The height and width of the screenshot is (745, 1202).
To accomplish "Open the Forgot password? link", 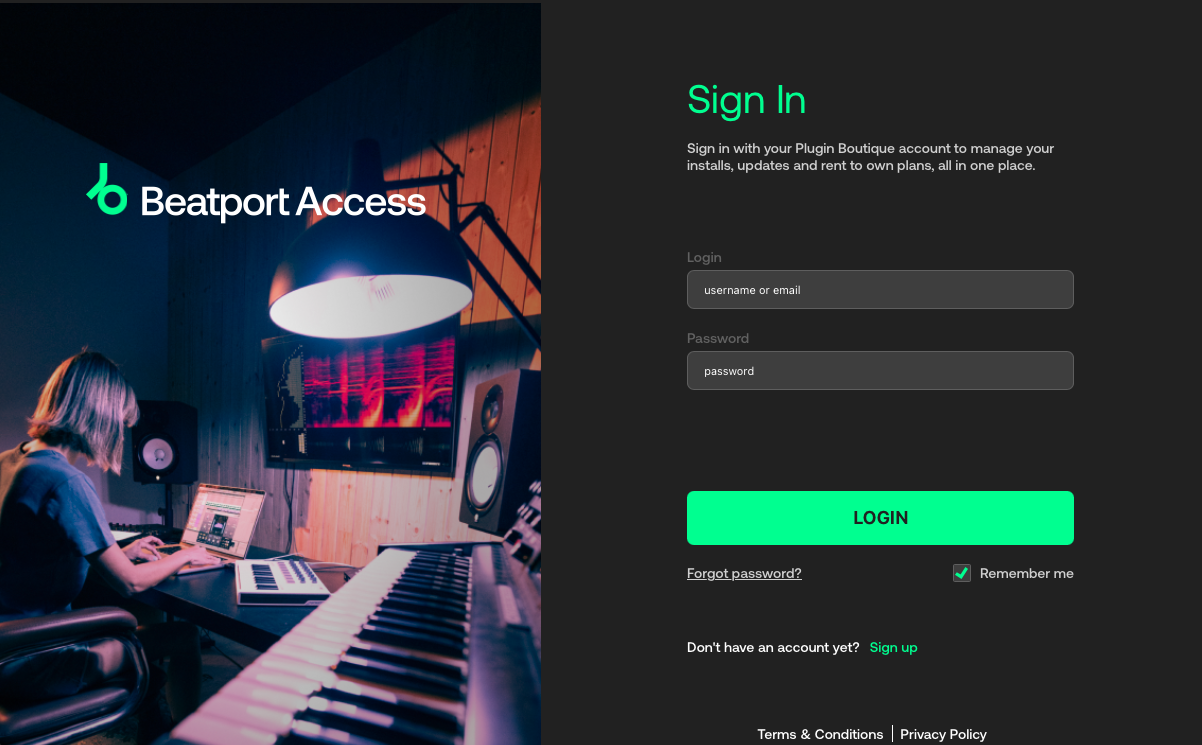I will tap(744, 573).
